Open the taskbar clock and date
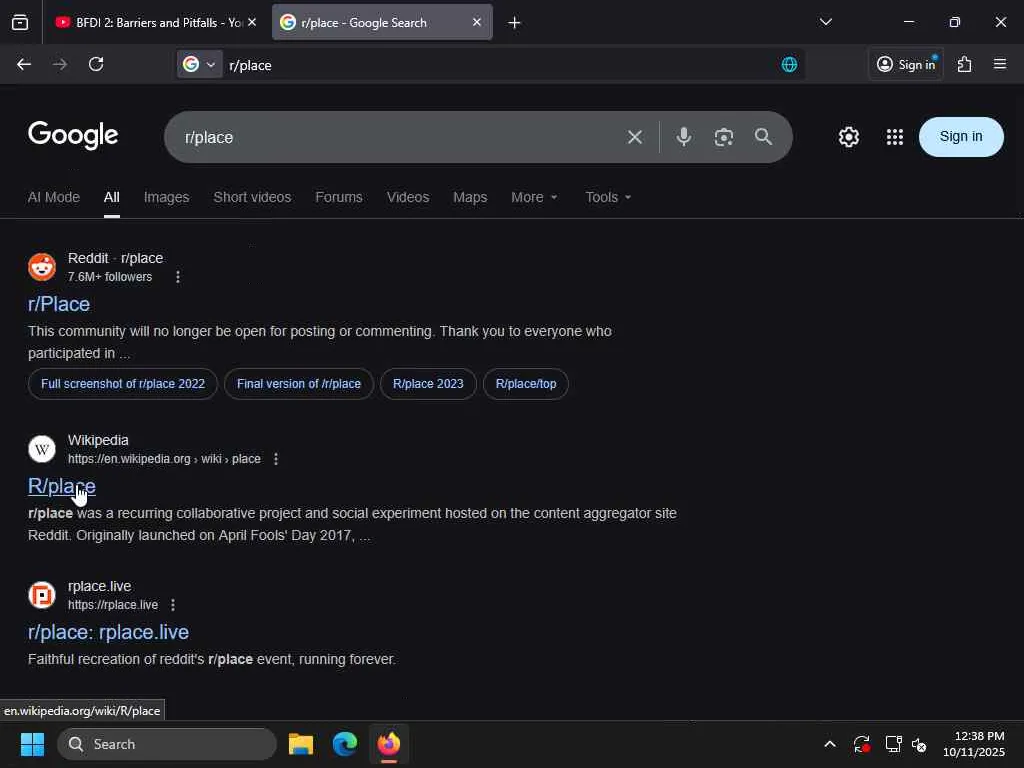Screen dimensions: 1024x768 coord(973,744)
